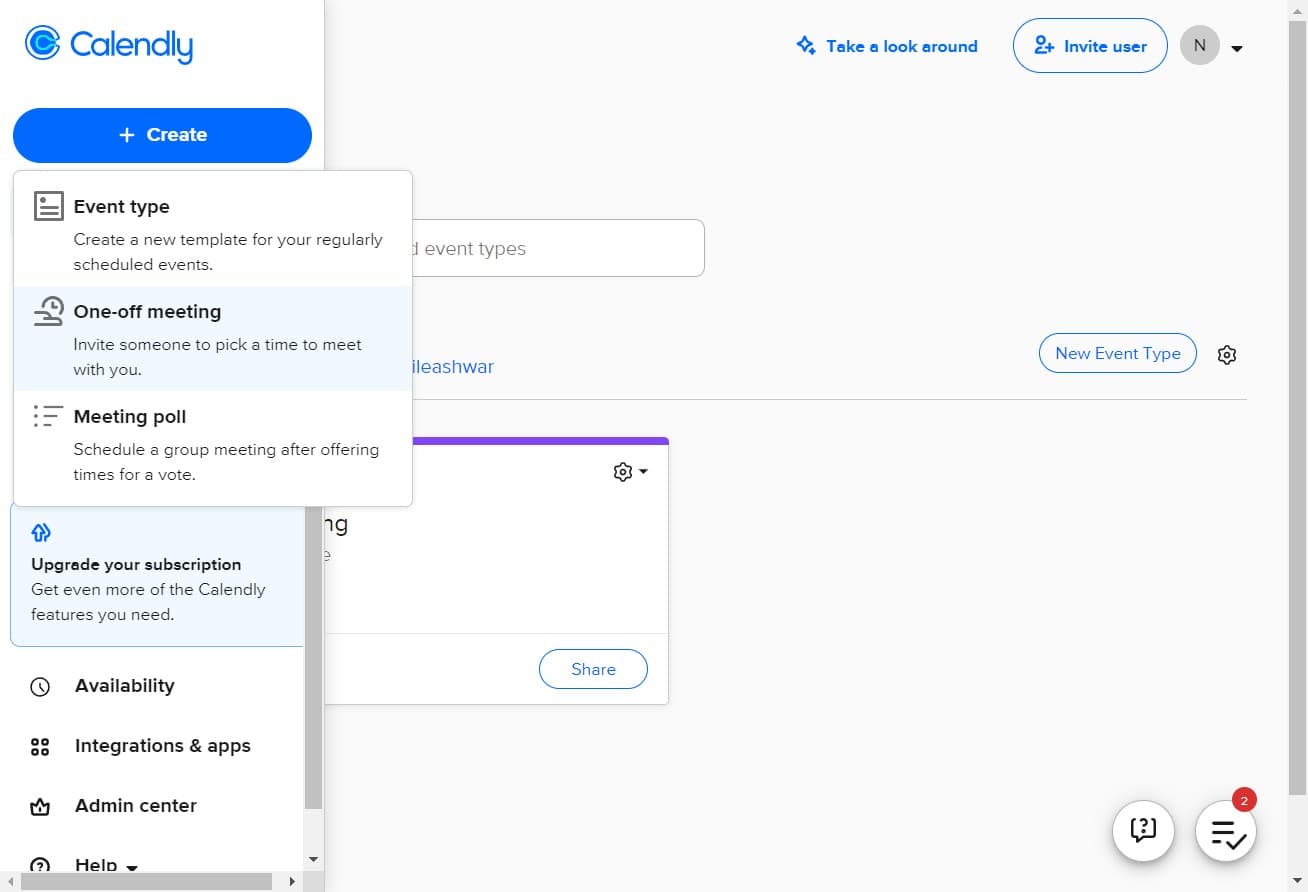Click Take a look around link
This screenshot has height=892, width=1308.
point(886,46)
